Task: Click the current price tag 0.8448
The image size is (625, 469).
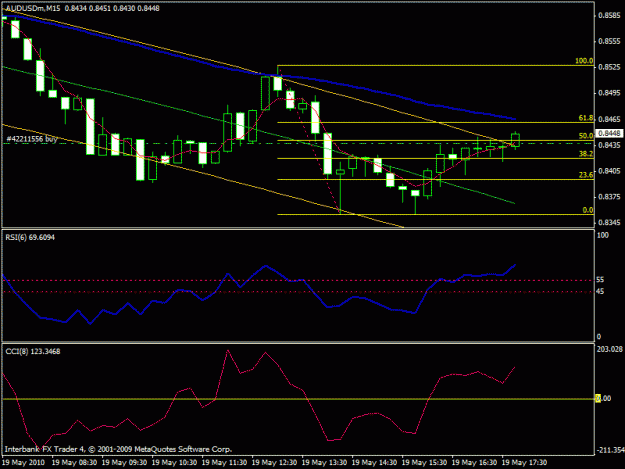Action: 609,133
